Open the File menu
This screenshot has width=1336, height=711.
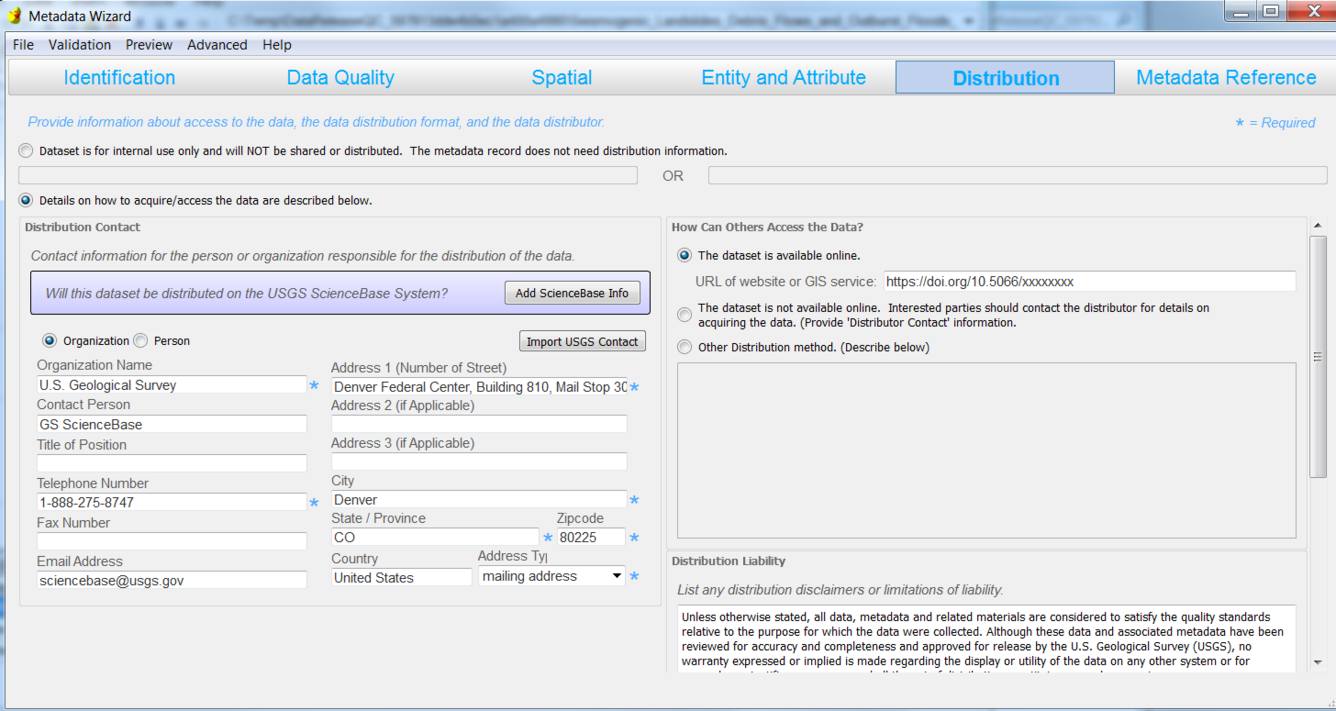23,45
